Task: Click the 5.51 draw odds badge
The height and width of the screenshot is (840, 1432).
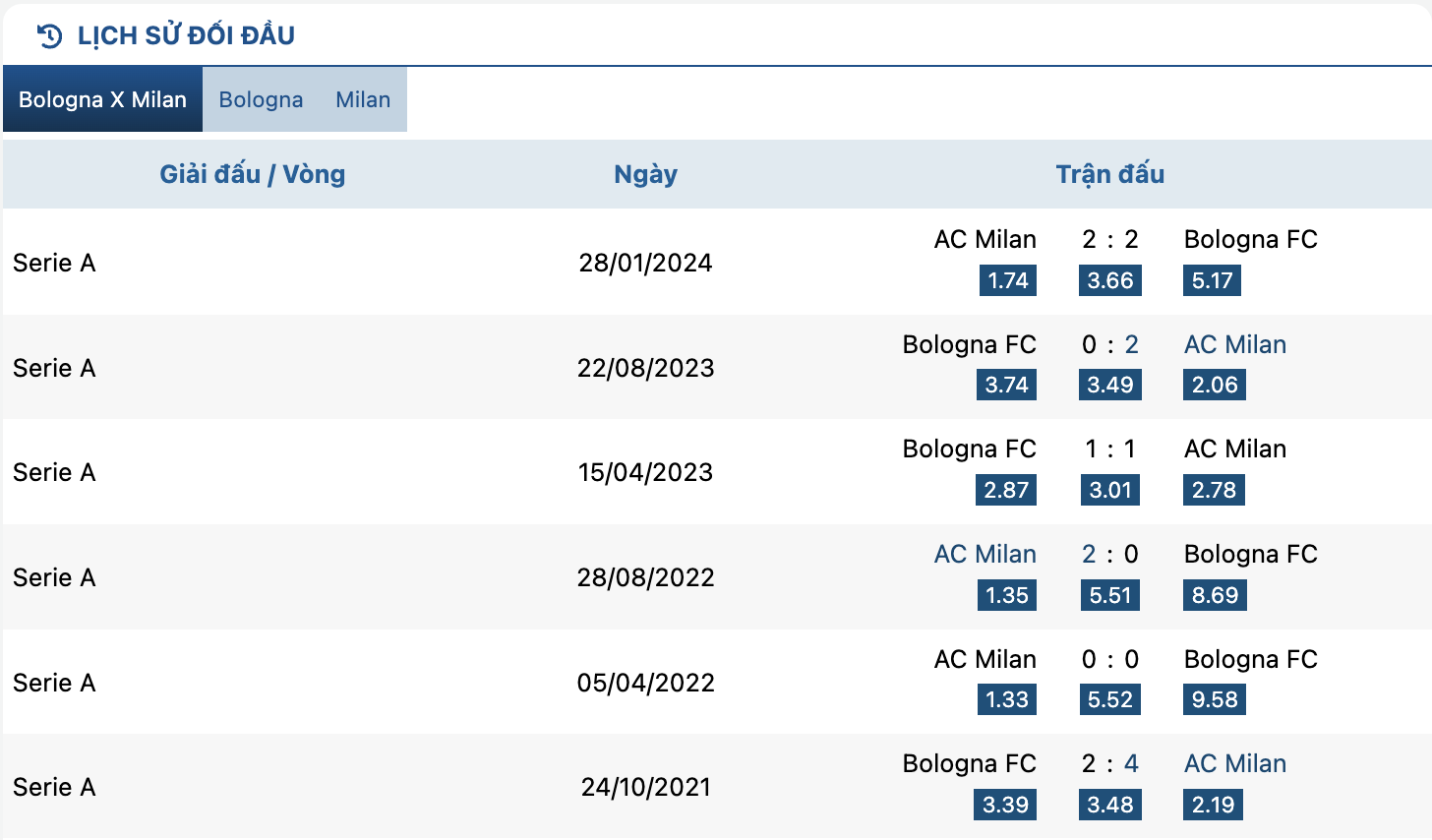Action: 1110,595
